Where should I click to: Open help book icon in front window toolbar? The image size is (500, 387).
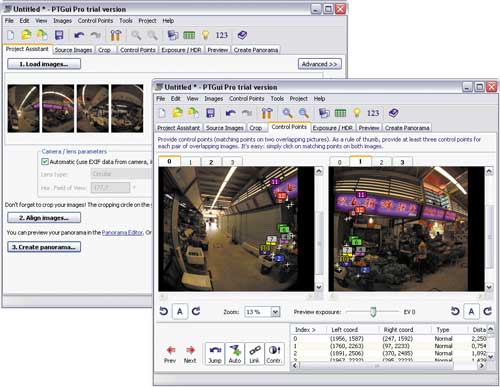point(393,113)
